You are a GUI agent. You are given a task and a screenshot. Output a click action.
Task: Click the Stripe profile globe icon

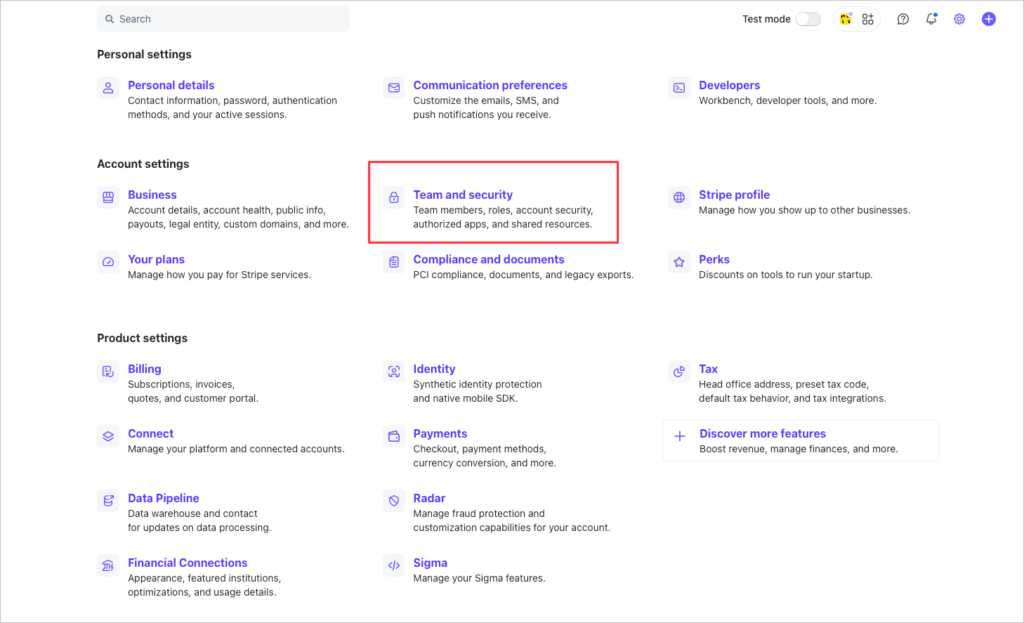pyautogui.click(x=679, y=197)
